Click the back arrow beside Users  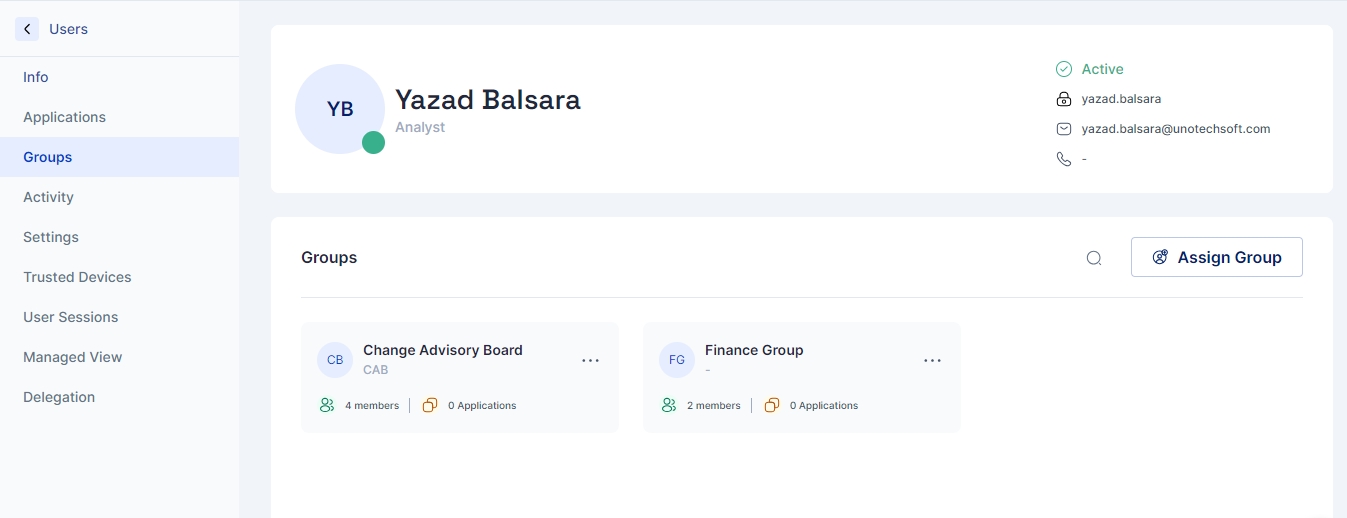(27, 29)
